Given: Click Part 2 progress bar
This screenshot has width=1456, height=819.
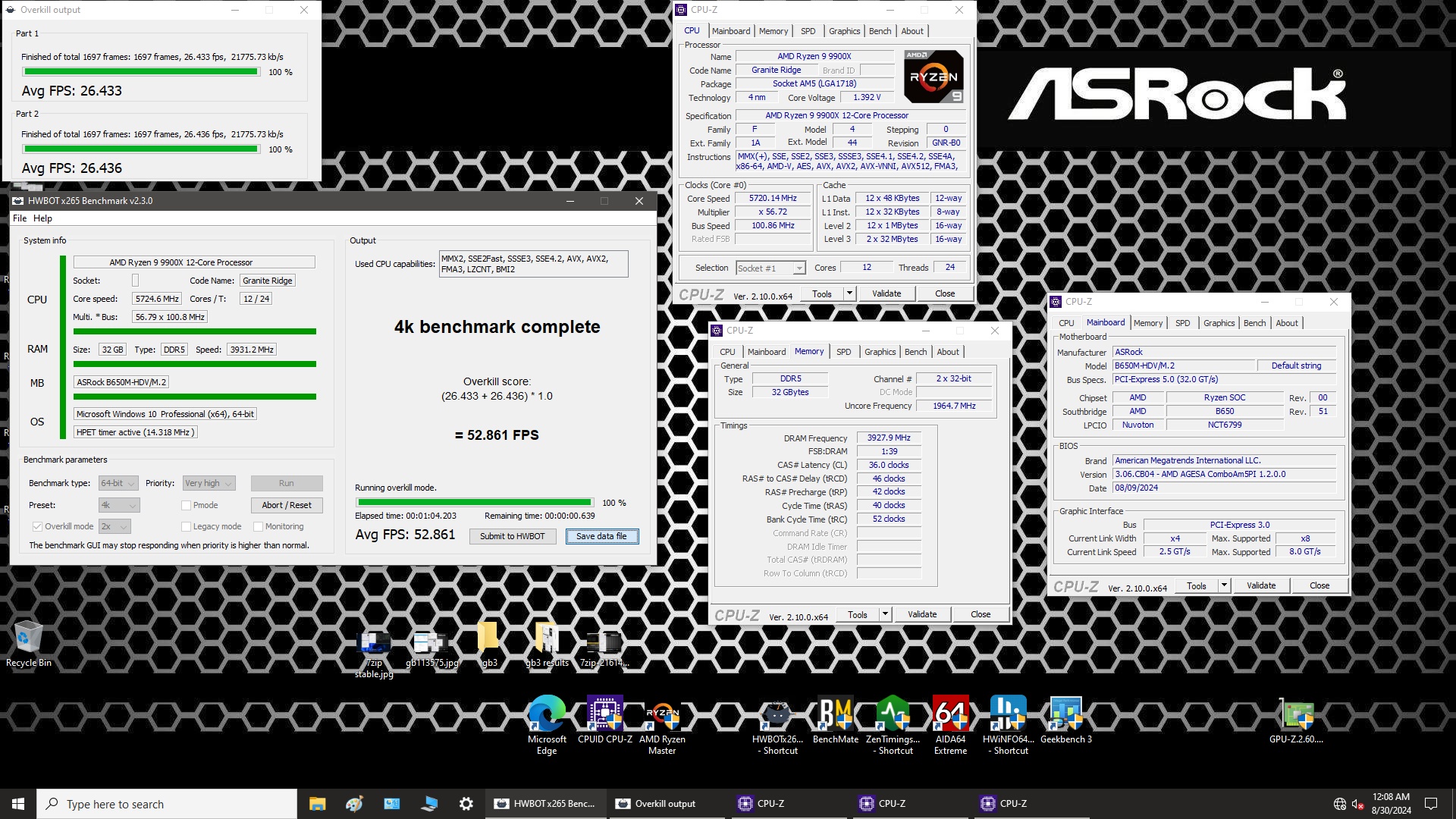Looking at the screenshot, I should tap(141, 149).
